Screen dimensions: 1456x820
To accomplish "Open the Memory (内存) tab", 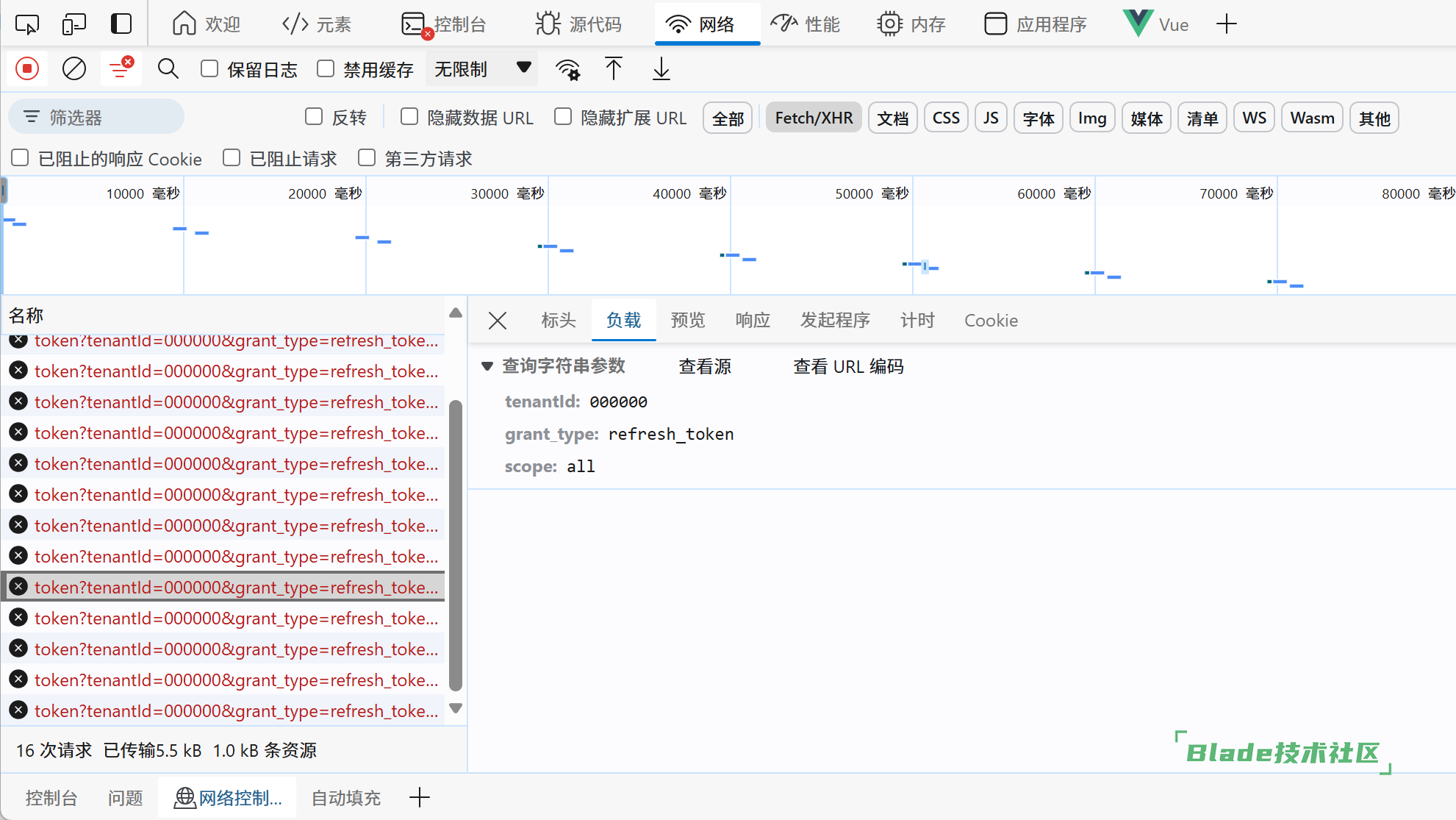I will [x=911, y=24].
